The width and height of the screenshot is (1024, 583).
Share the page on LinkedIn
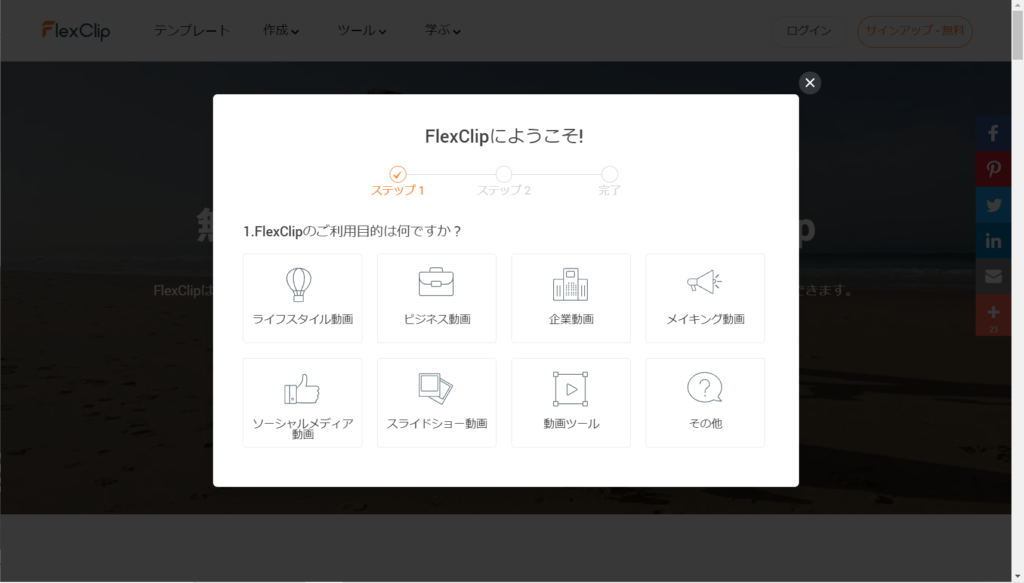click(993, 241)
